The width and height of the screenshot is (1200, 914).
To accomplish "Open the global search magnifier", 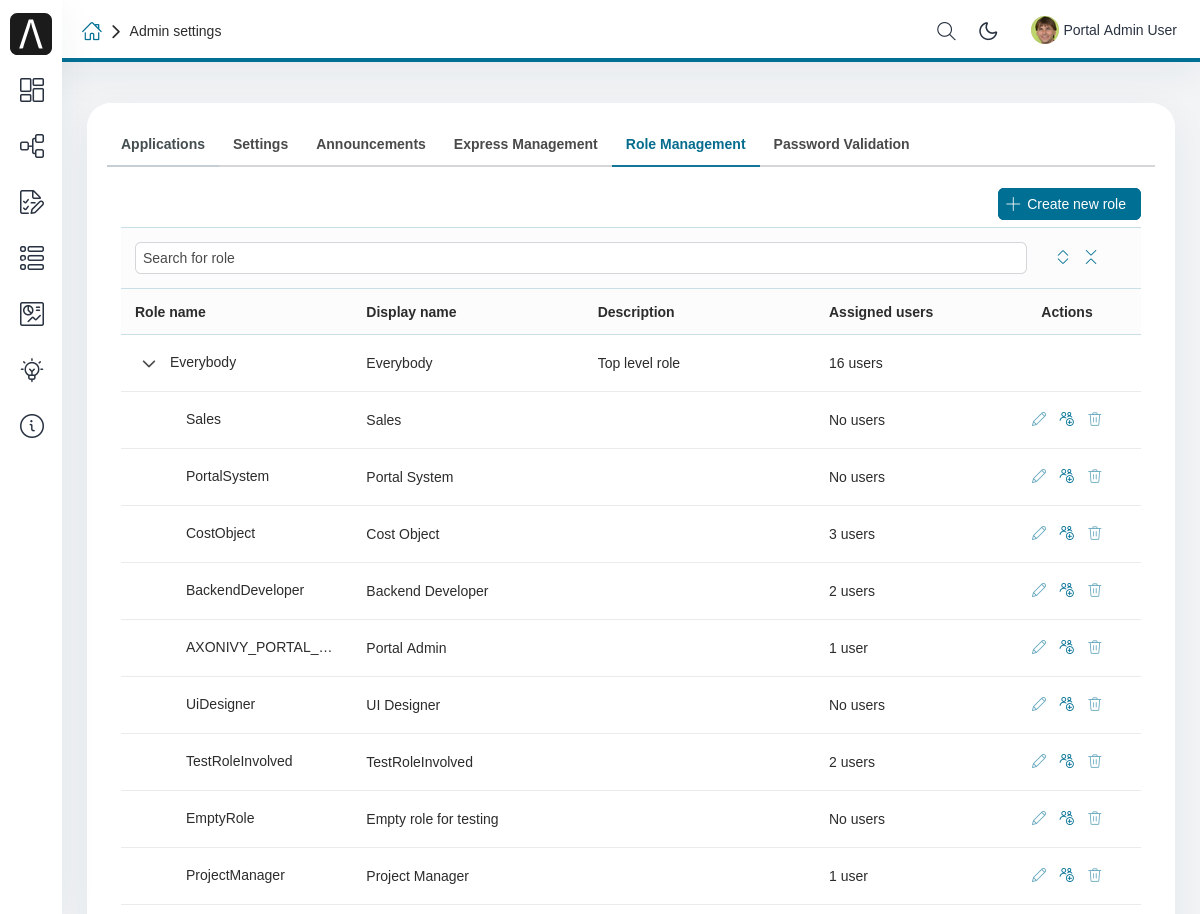I will 946,31.
